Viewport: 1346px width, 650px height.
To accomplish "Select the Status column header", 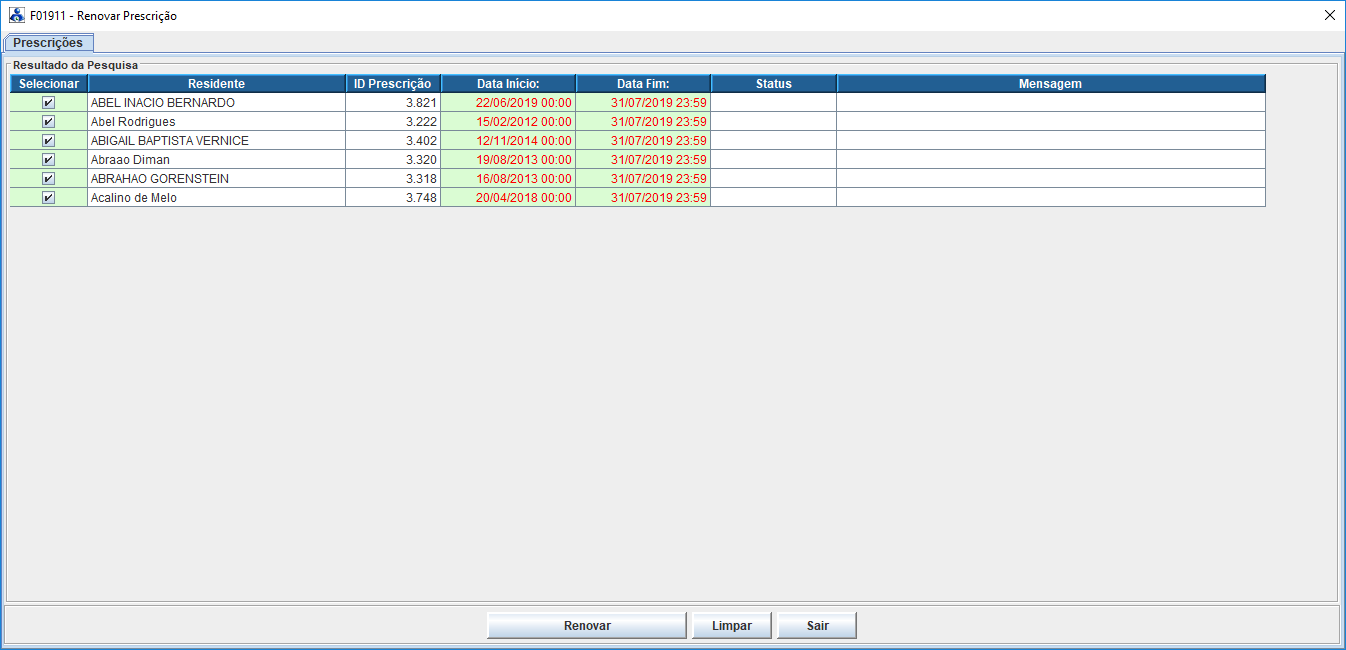I will pyautogui.click(x=773, y=84).
